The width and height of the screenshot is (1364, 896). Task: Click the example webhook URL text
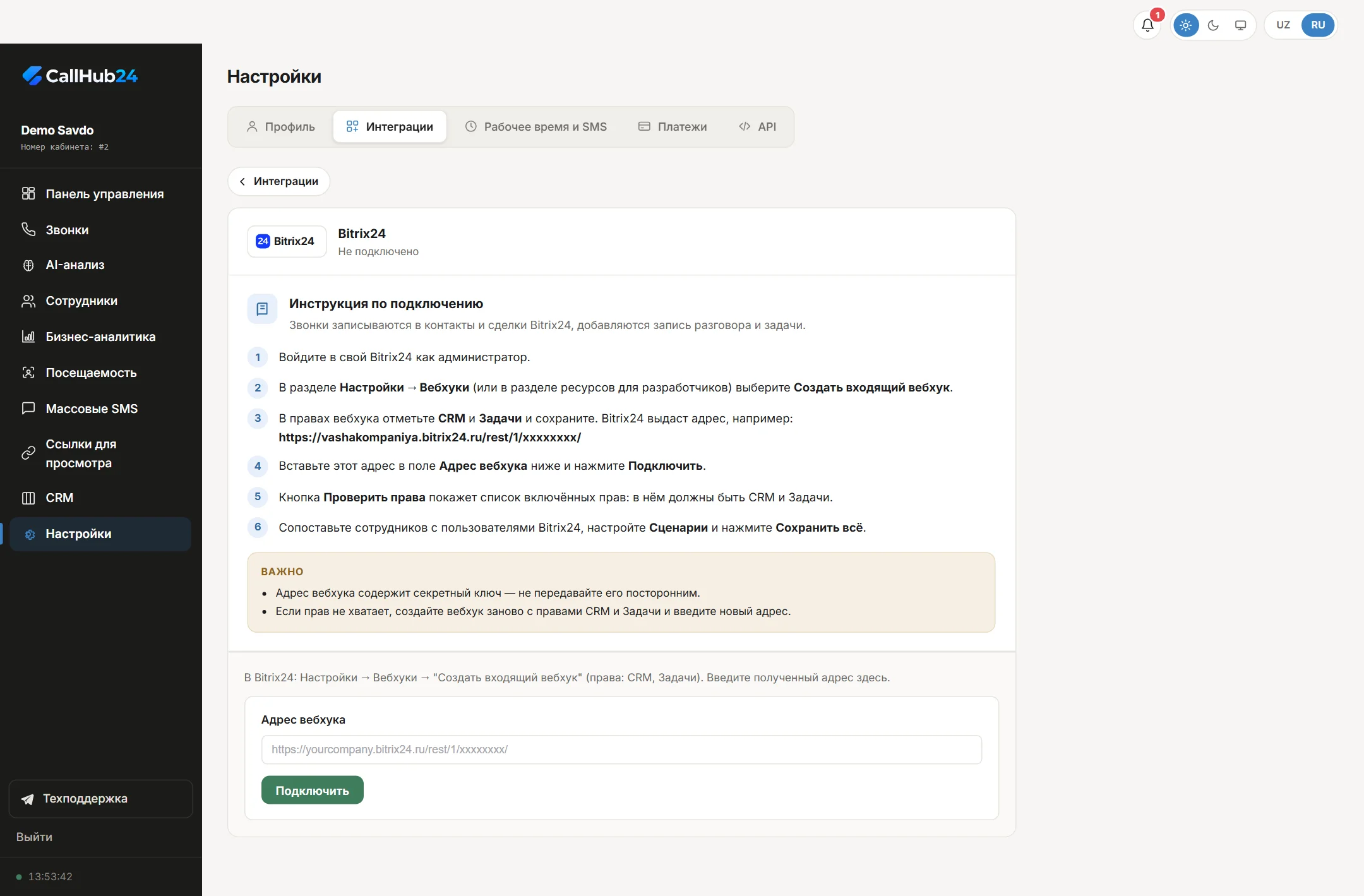(429, 437)
